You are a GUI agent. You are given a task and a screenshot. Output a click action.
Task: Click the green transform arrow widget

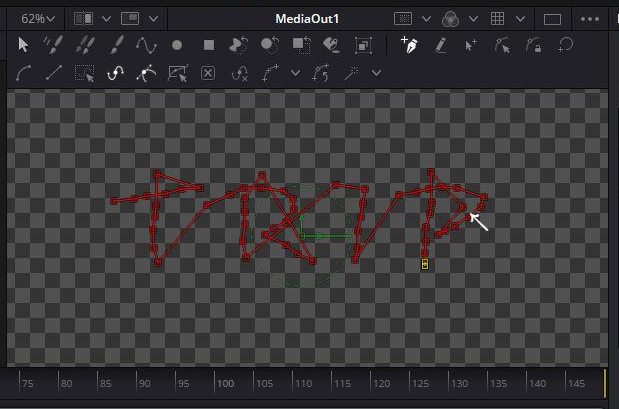click(x=326, y=236)
